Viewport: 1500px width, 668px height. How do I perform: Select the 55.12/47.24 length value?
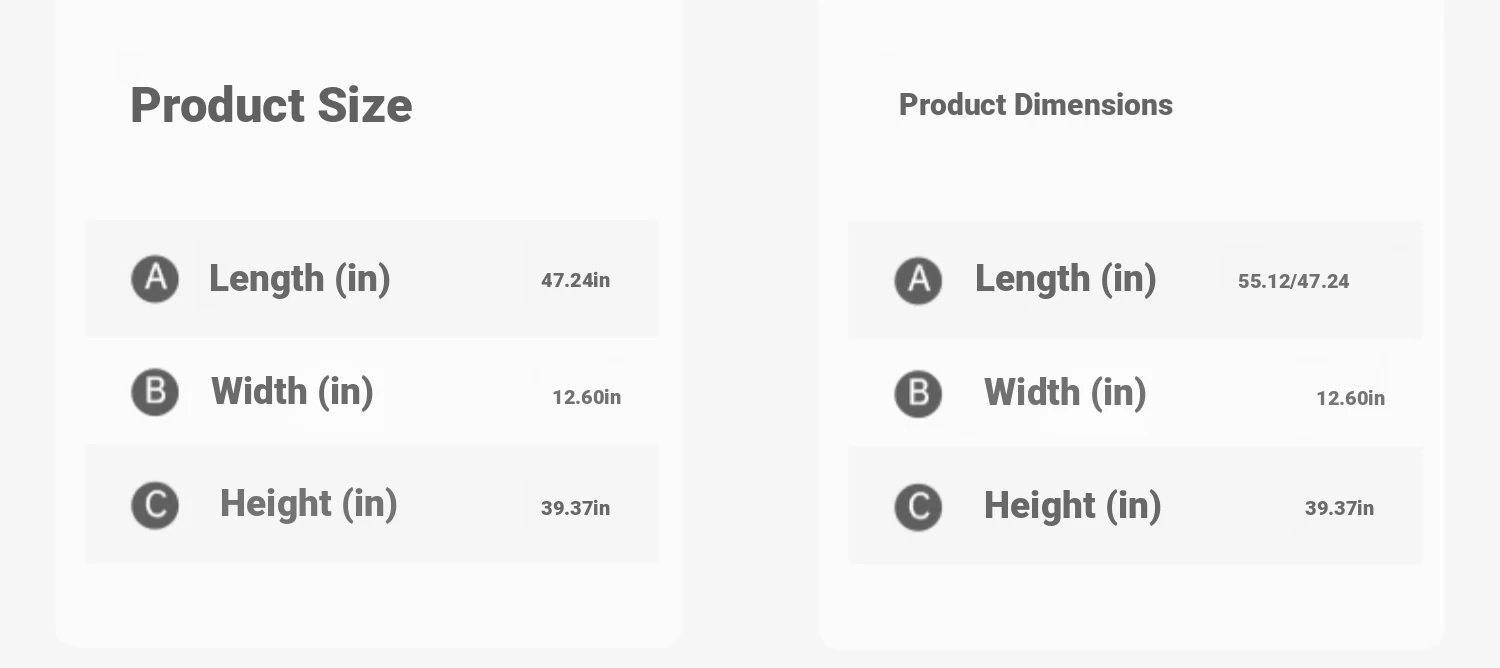point(1294,281)
